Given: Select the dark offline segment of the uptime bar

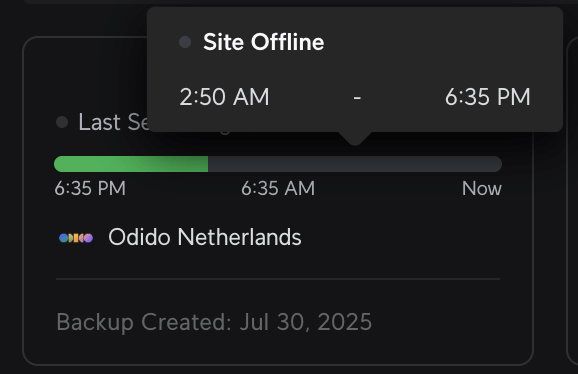Looking at the screenshot, I should click(x=355, y=164).
